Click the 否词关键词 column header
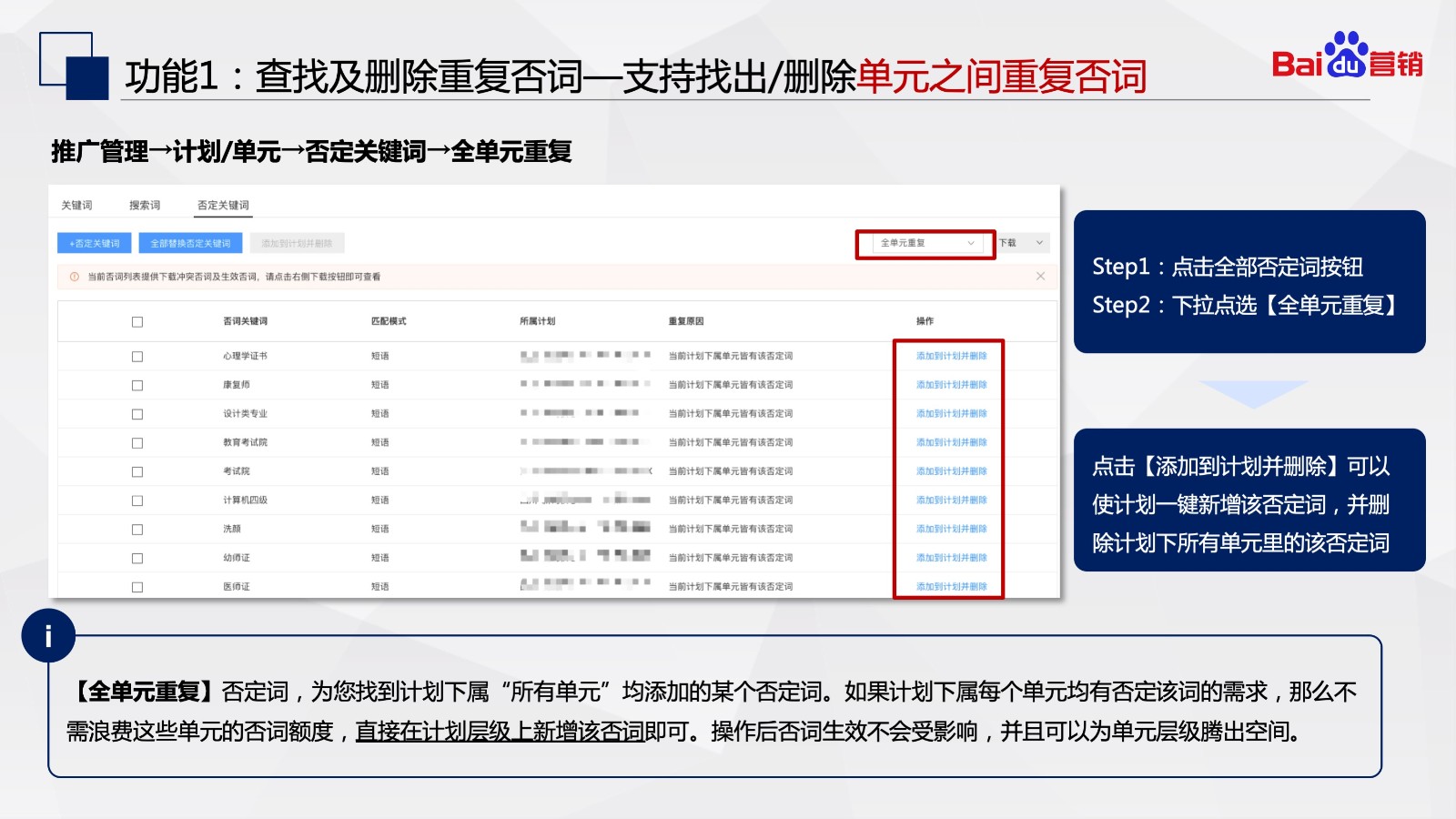This screenshot has width=1456, height=819. point(246,321)
